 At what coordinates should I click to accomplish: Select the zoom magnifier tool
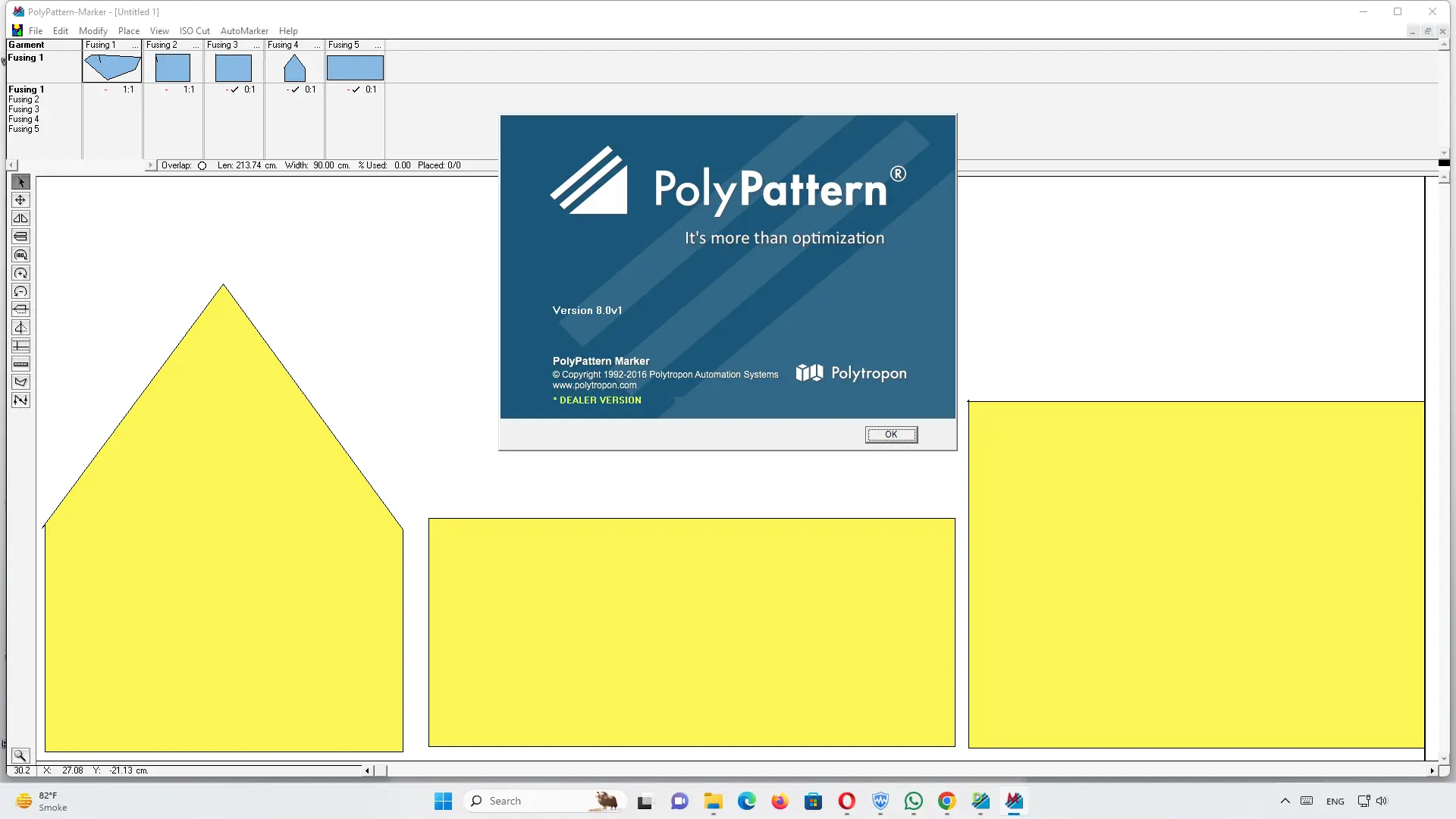coord(20,755)
